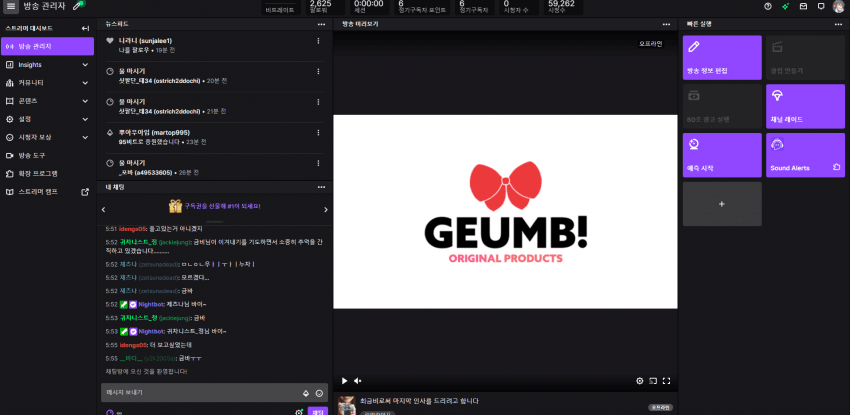Open the user avatar menu
850x415 pixels.
click(x=838, y=7)
